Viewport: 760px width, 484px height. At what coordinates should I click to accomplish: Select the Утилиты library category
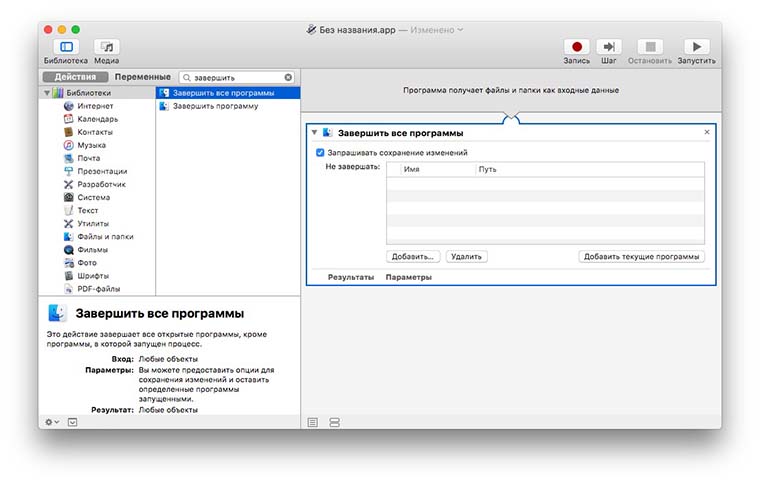tap(93, 224)
